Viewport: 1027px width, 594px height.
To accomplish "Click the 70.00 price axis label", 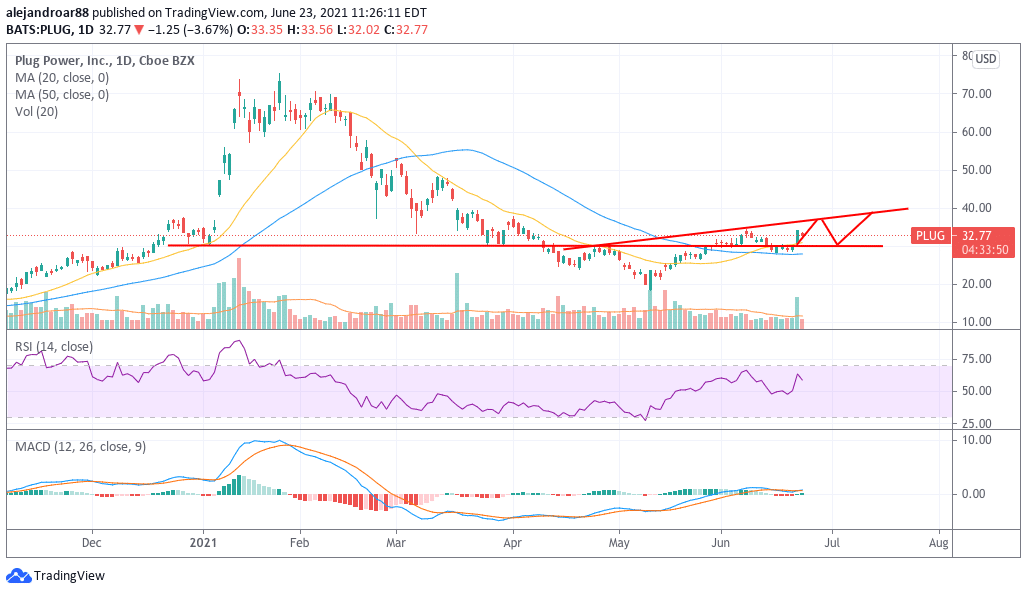I will click(976, 94).
